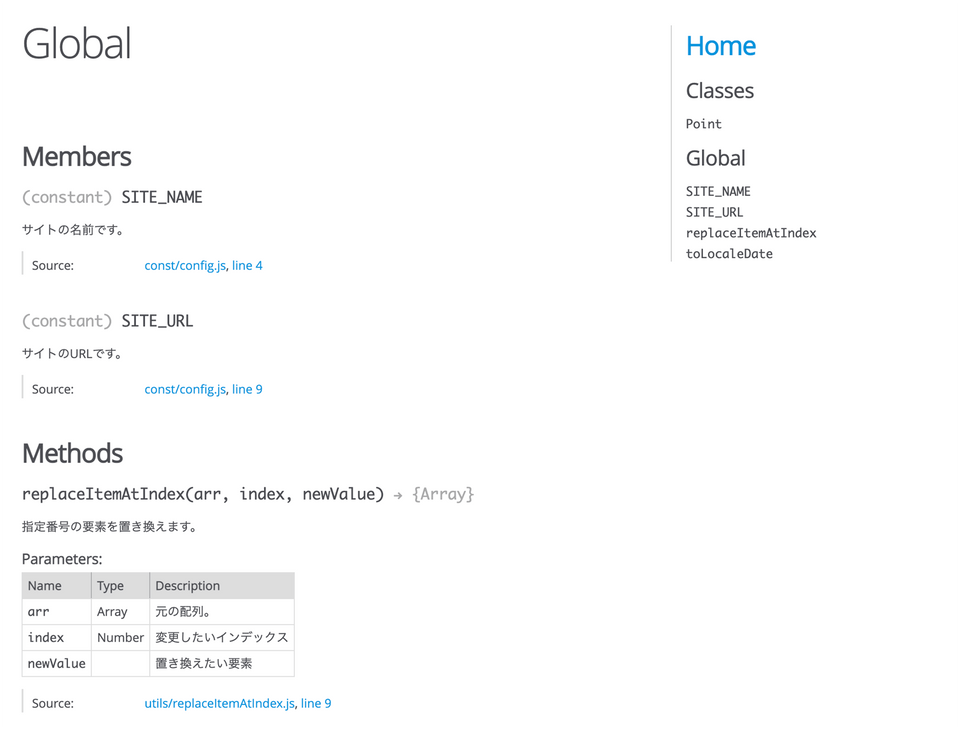Open const/config.js source under SITE_NAME
960x730 pixels.
point(184,265)
